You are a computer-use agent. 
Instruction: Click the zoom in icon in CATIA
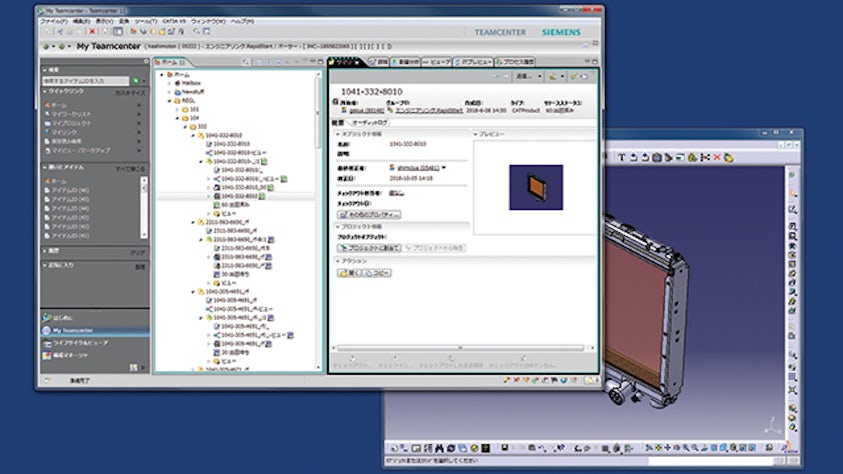[x=686, y=448]
